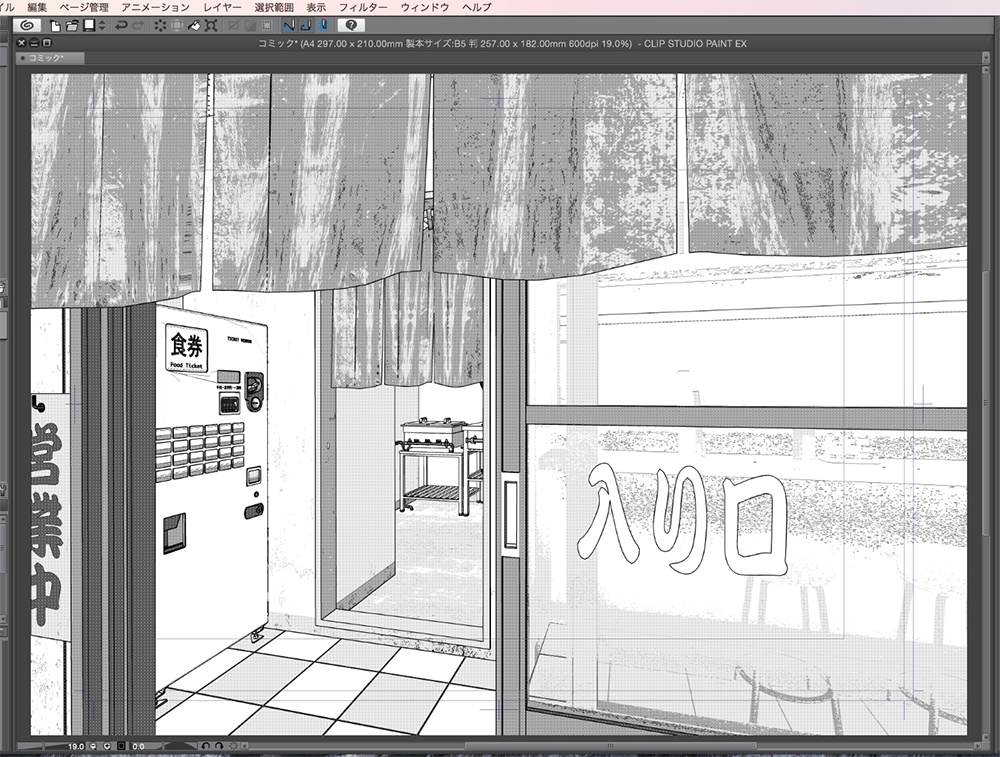This screenshot has width=1000, height=757.
Task: Click the Clear outside selection icon
Action: point(177,26)
